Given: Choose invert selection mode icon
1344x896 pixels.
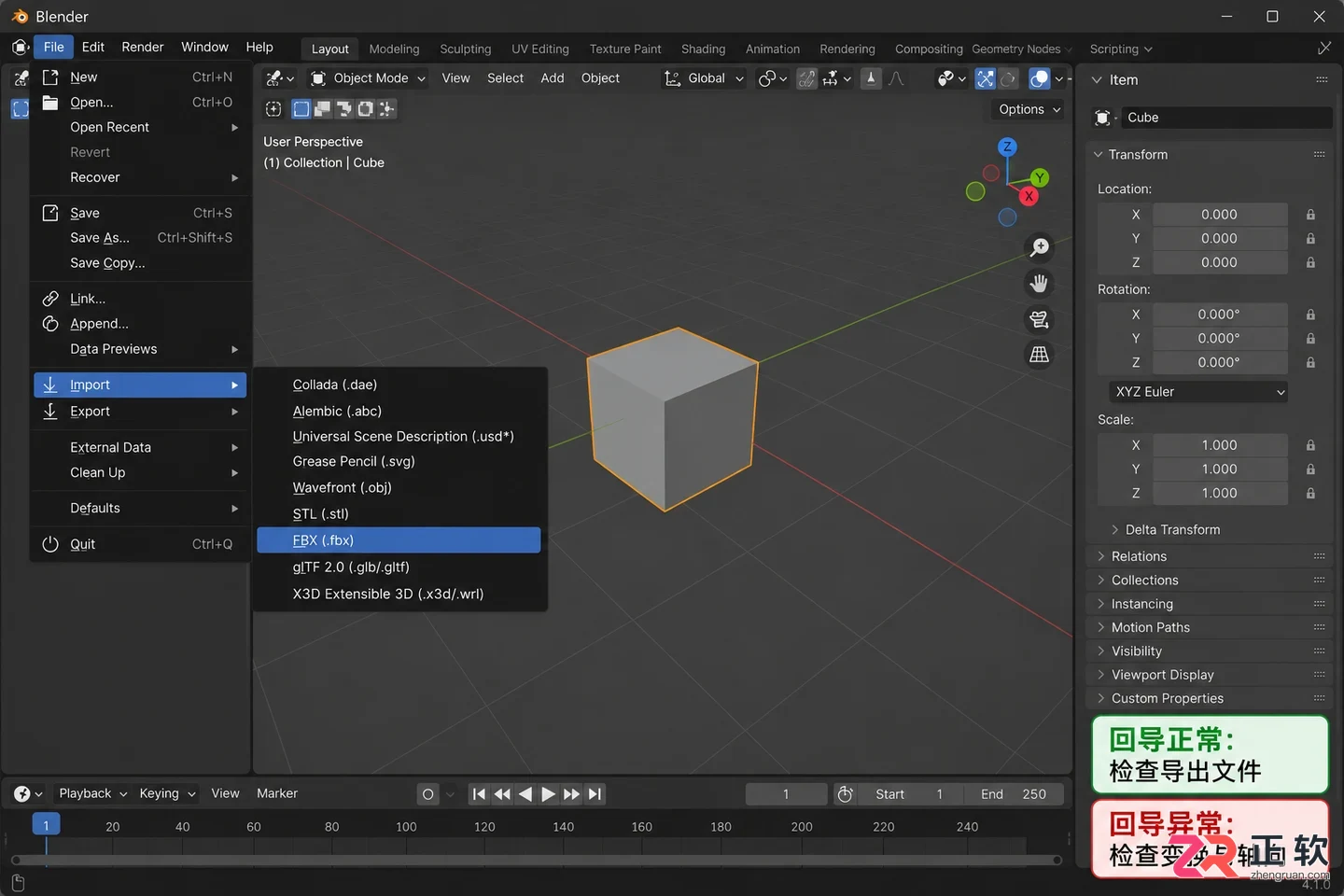Looking at the screenshot, I should (x=365, y=109).
